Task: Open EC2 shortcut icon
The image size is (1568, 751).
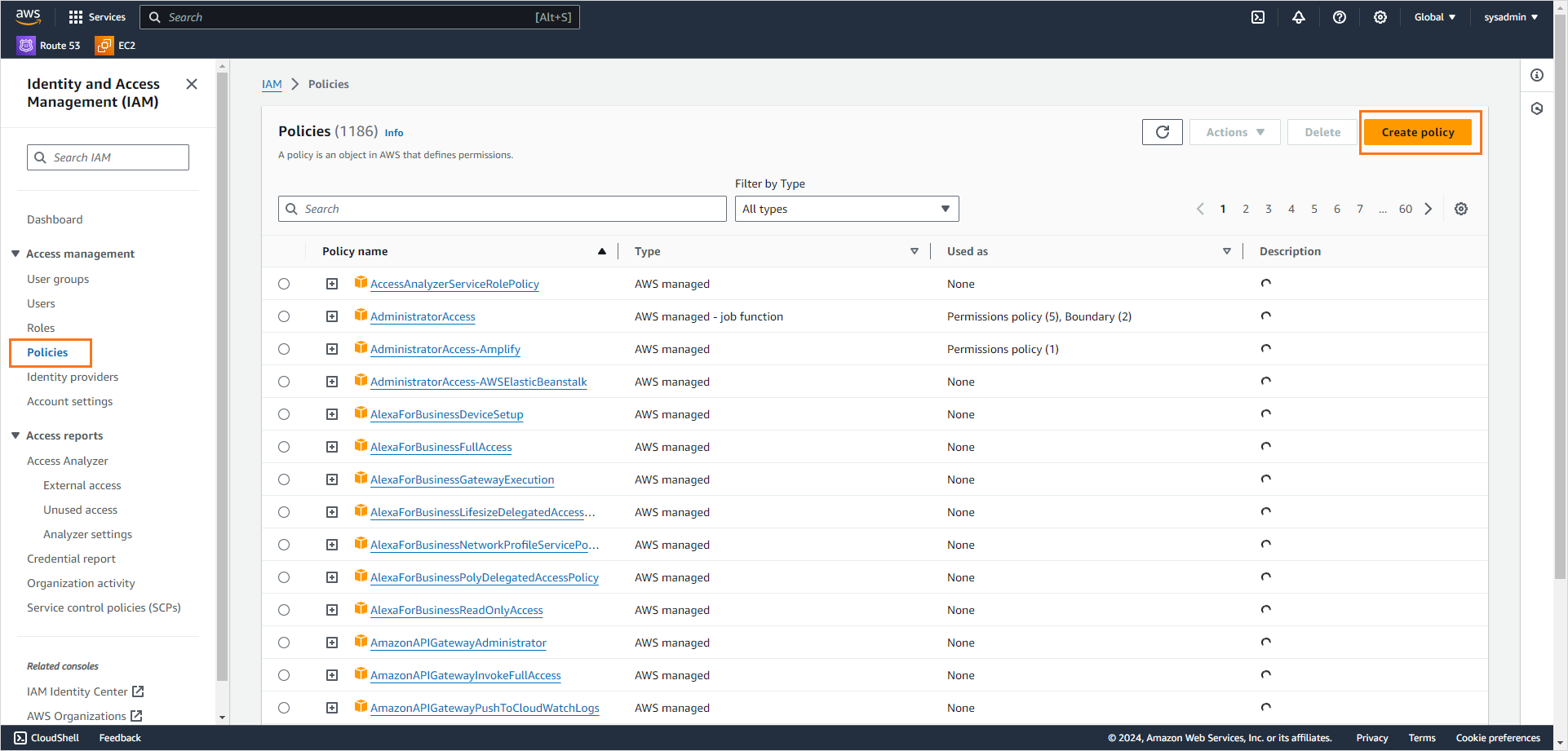Action: [x=104, y=46]
